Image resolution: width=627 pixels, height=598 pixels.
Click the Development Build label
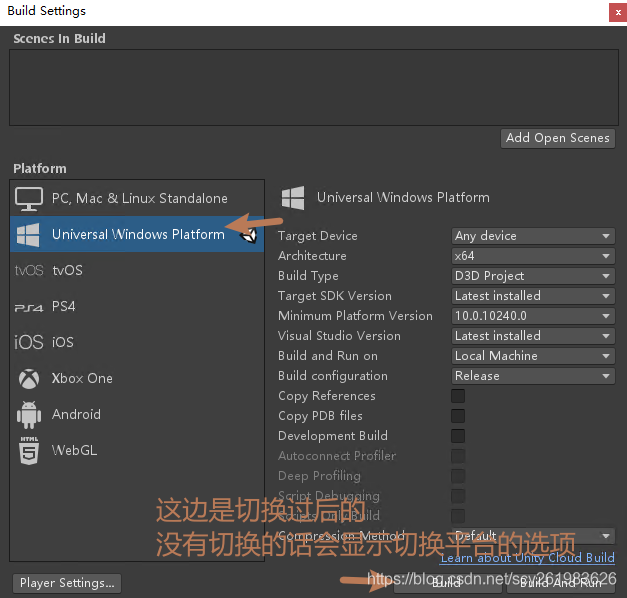(x=333, y=436)
